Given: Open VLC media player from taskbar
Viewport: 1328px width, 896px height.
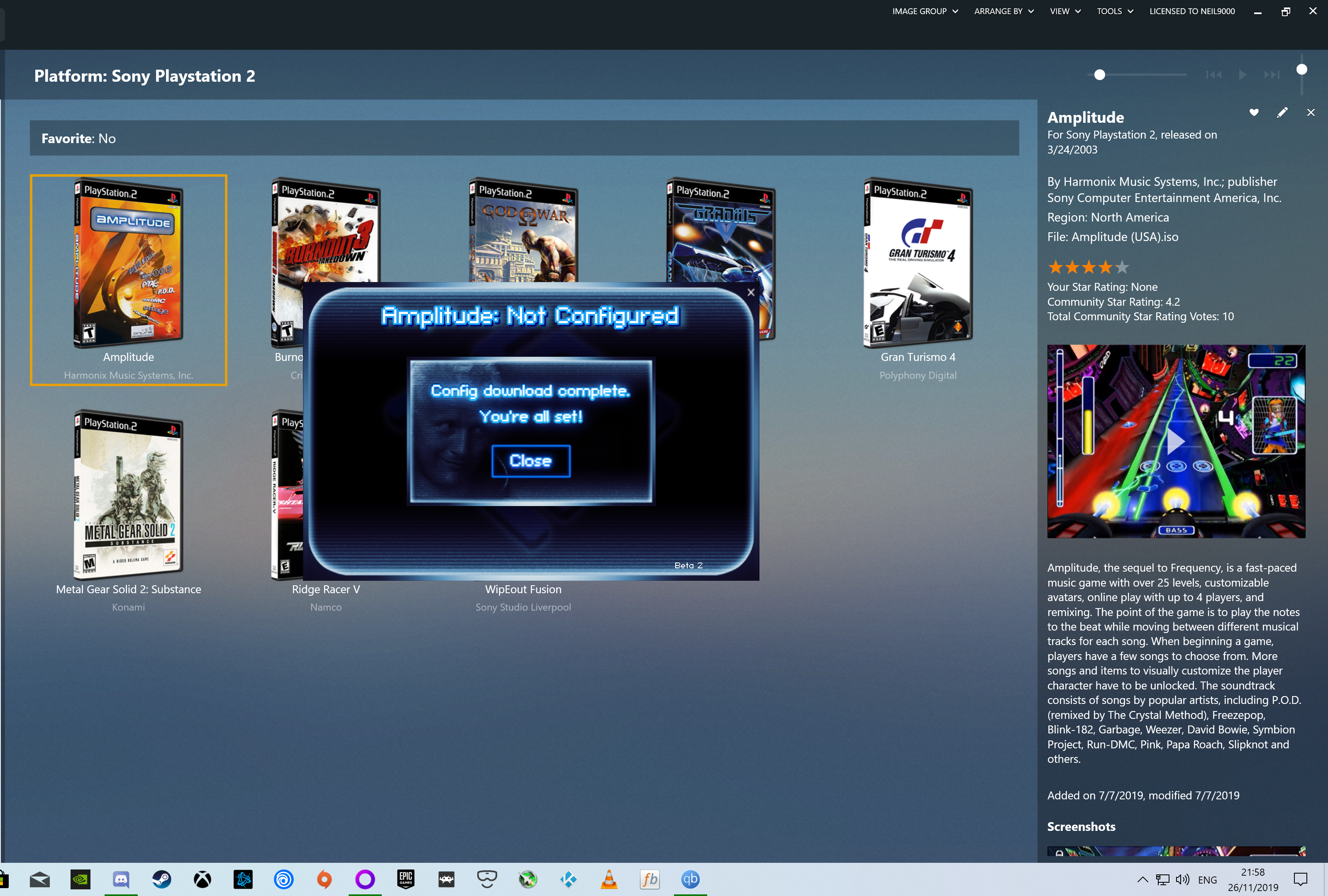Looking at the screenshot, I should [609, 879].
